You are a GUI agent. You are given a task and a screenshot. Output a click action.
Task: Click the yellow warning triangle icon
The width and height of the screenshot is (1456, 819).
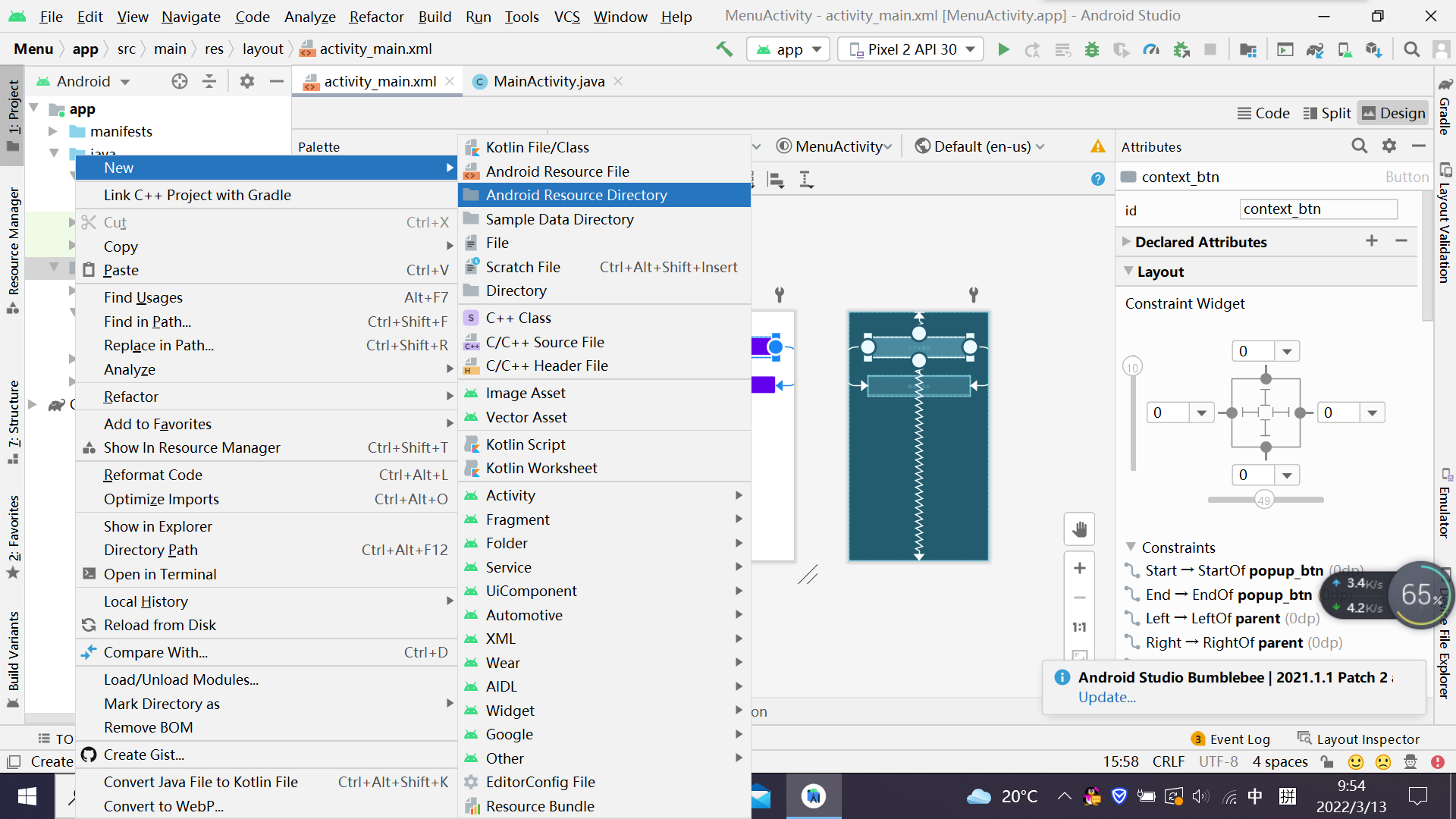pyautogui.click(x=1097, y=146)
